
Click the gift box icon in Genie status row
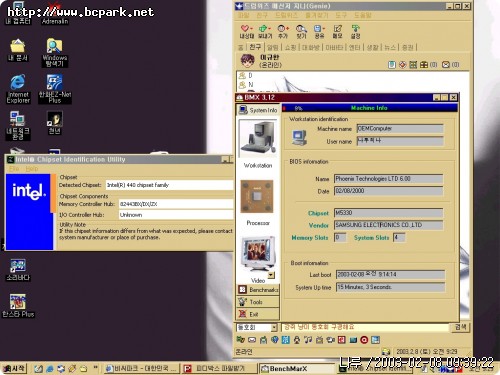click(x=424, y=65)
